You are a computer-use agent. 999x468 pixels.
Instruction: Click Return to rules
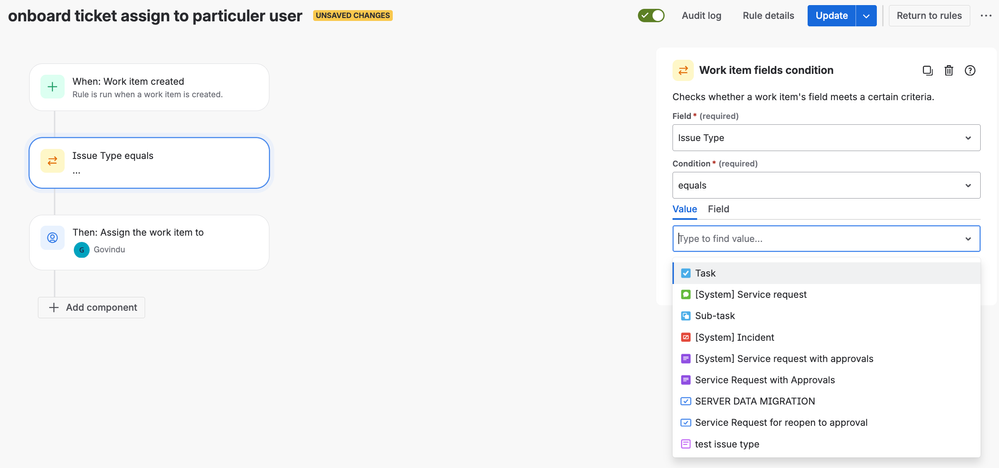(x=929, y=15)
